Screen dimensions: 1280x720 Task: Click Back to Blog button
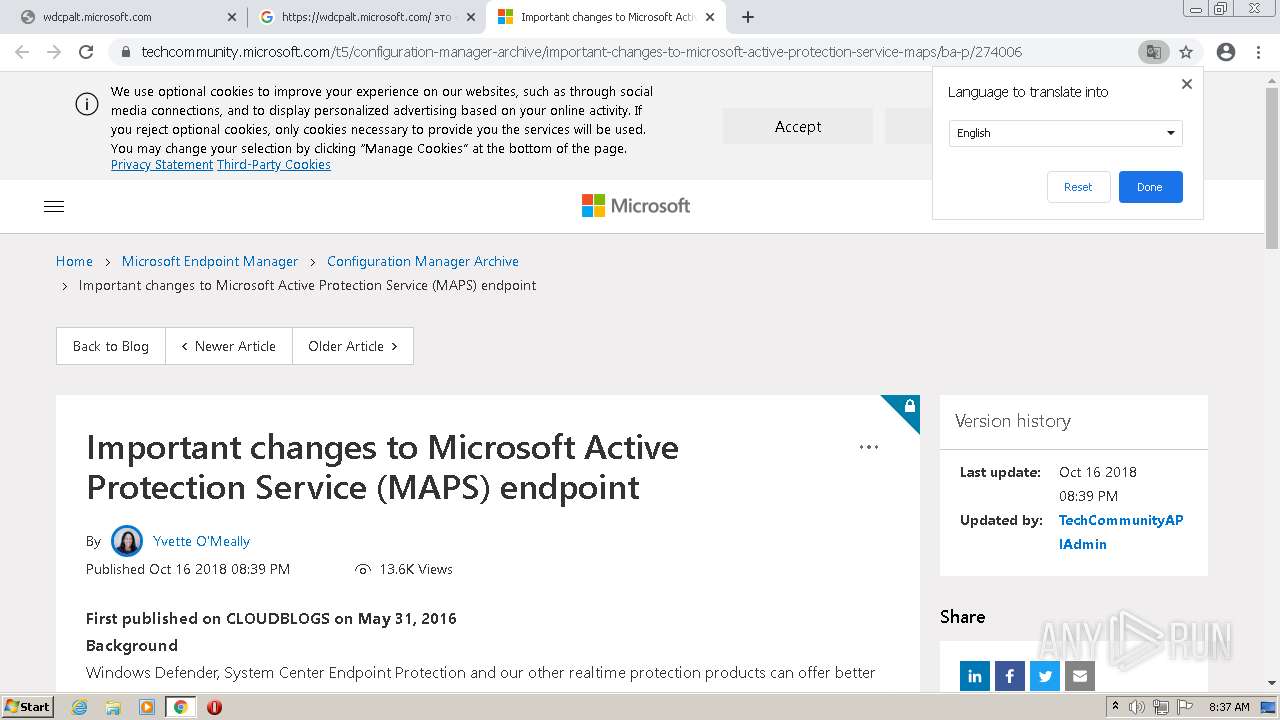(x=111, y=346)
